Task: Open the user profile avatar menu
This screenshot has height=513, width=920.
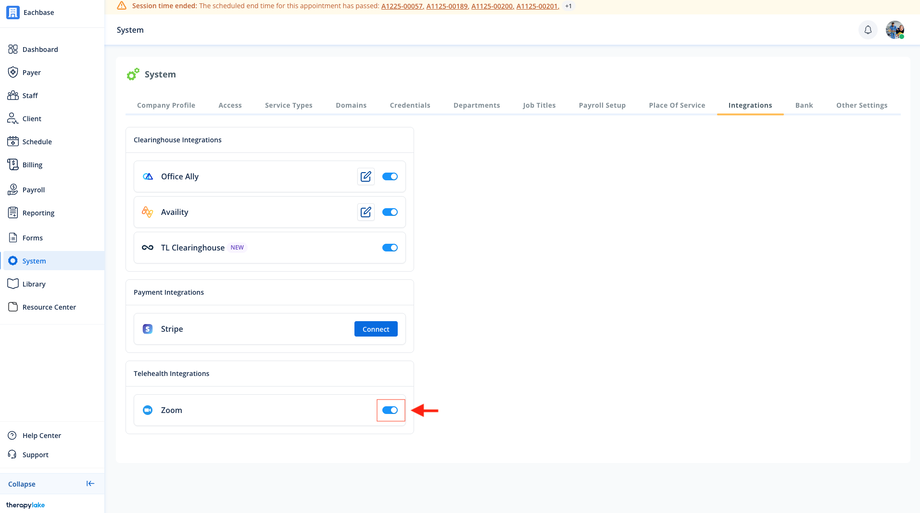Action: click(894, 30)
